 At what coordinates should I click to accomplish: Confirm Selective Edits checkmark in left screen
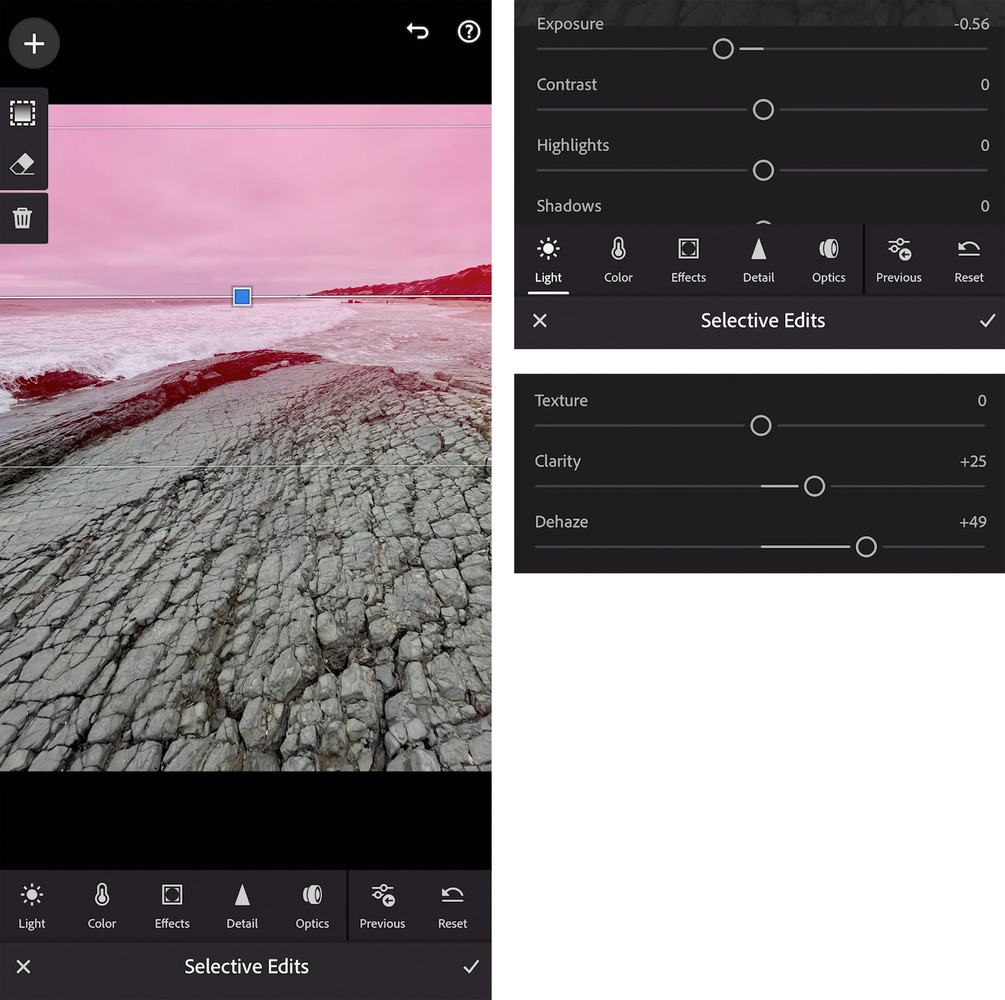point(471,967)
